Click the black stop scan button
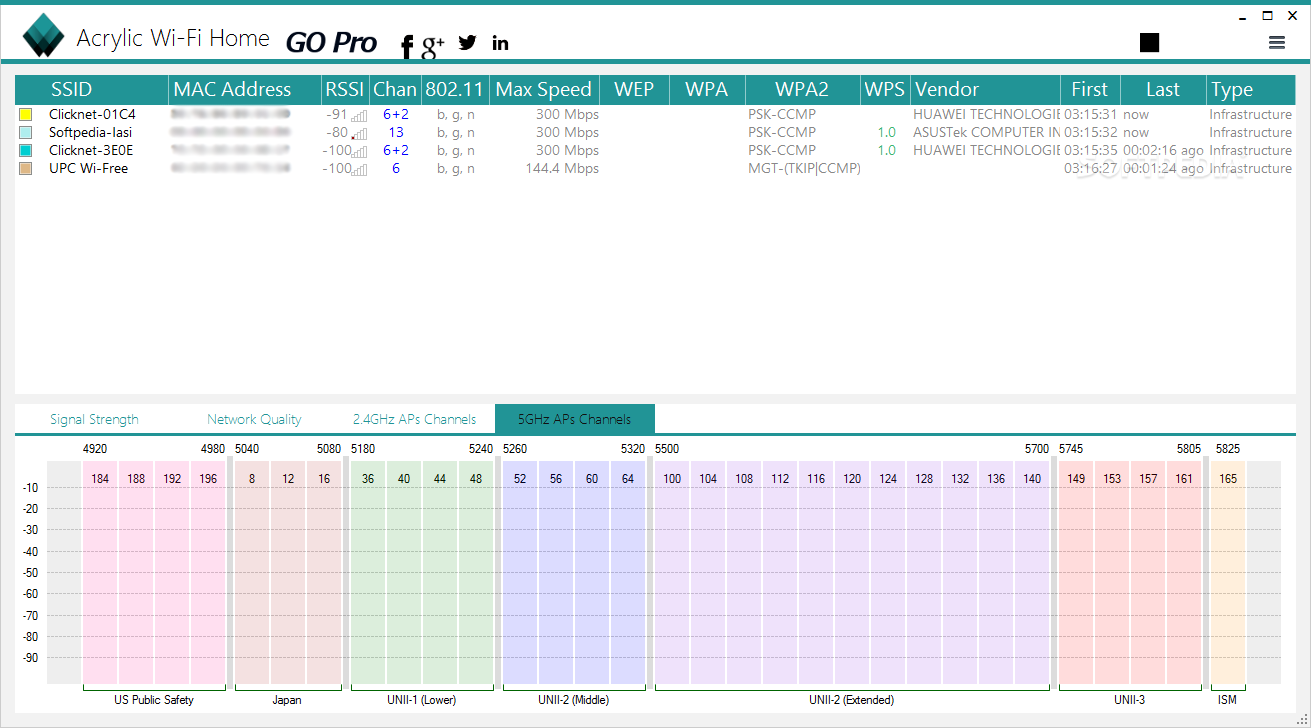Viewport: 1311px width, 728px height. coord(1149,42)
